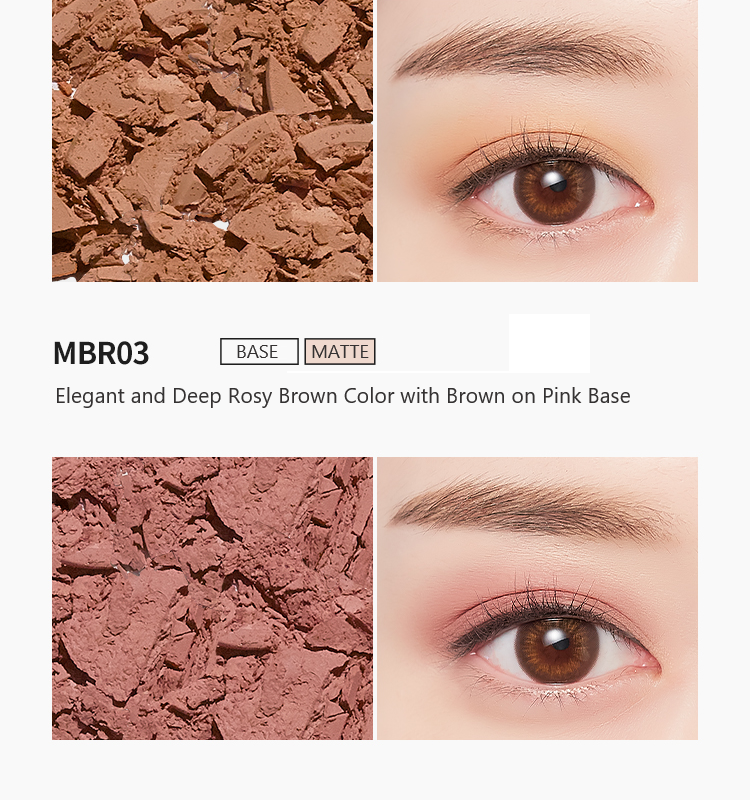Click the eyebrow in the upper eye photo

[x=528, y=53]
